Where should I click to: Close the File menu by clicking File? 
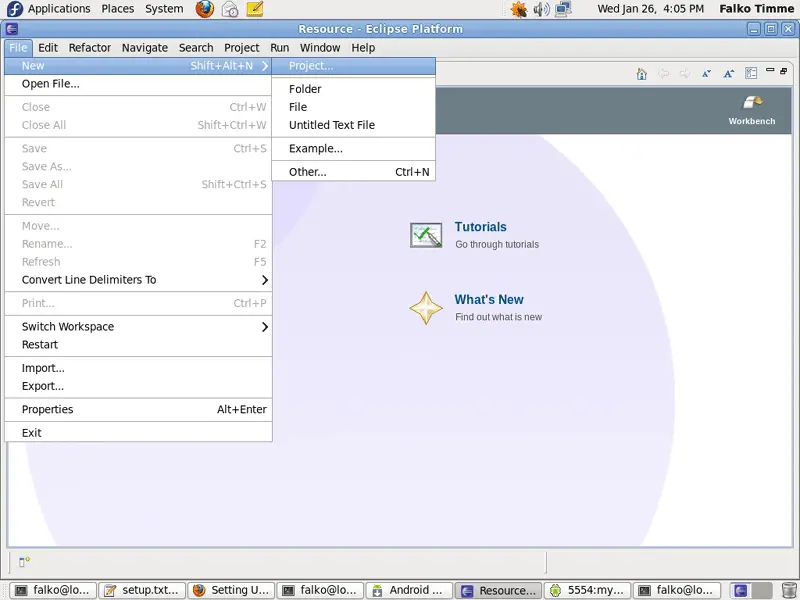pos(18,47)
